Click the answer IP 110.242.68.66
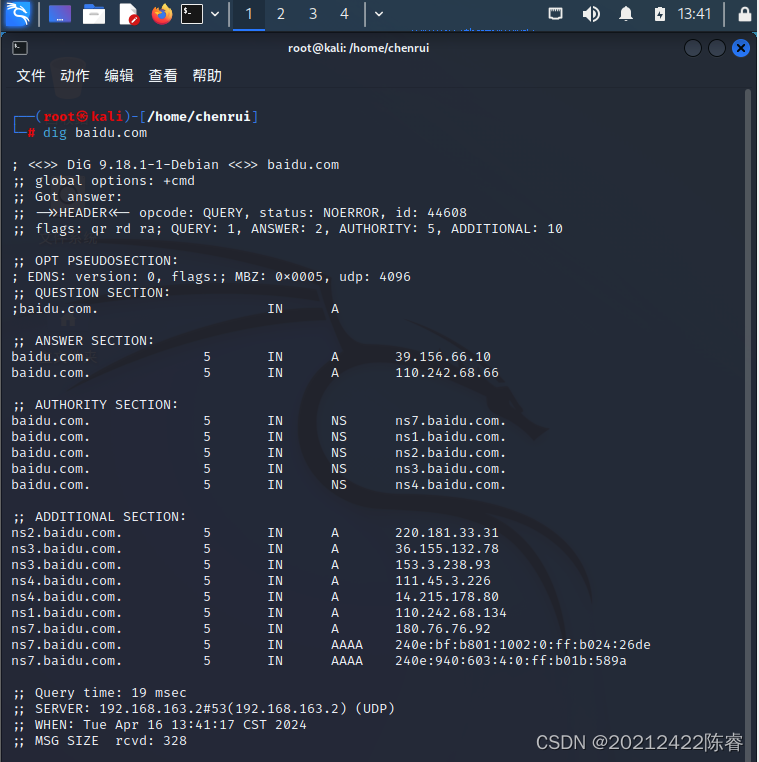The width and height of the screenshot is (759, 762). point(447,373)
